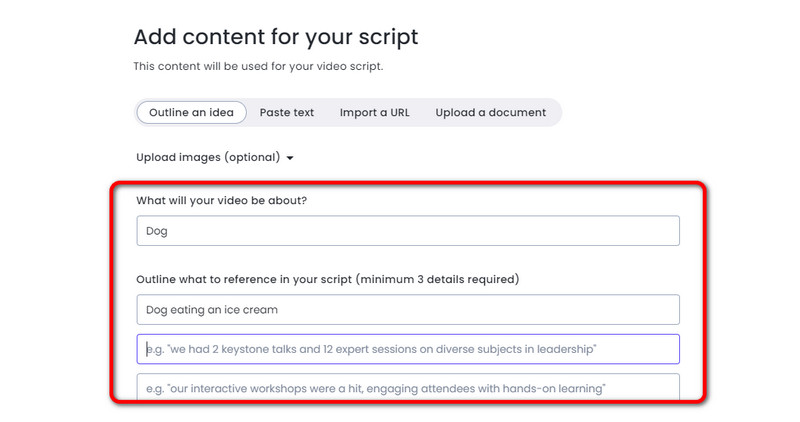This screenshot has height=422, width=800.
Task: Click the Upload images (optional) label
Action: (x=208, y=157)
